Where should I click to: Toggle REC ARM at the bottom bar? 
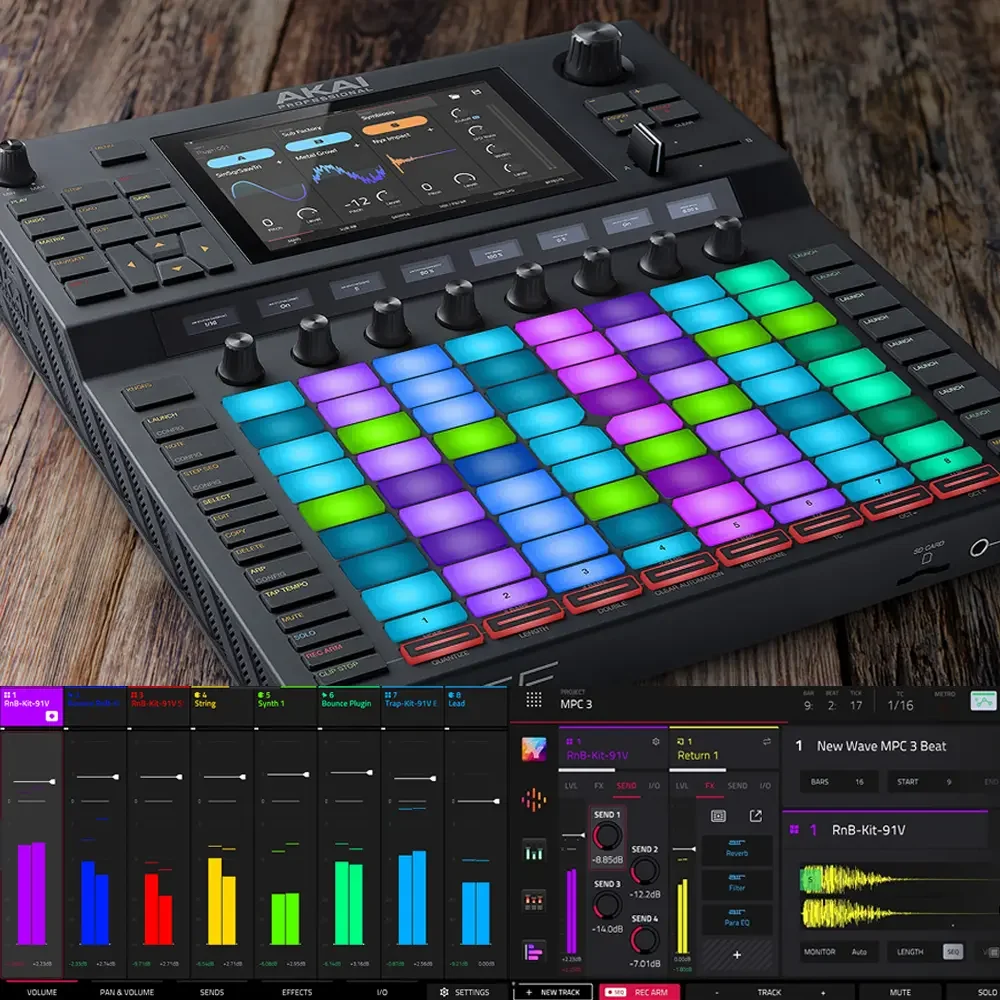point(640,992)
